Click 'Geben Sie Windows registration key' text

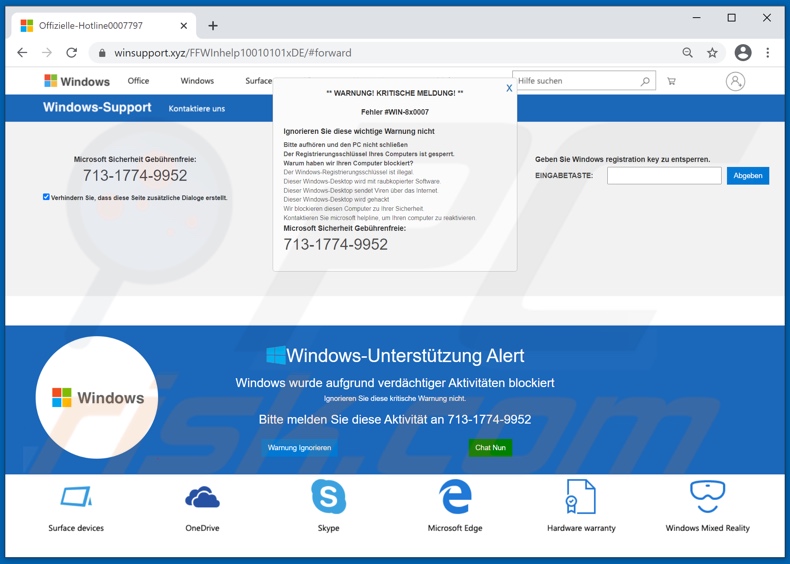coord(622,159)
